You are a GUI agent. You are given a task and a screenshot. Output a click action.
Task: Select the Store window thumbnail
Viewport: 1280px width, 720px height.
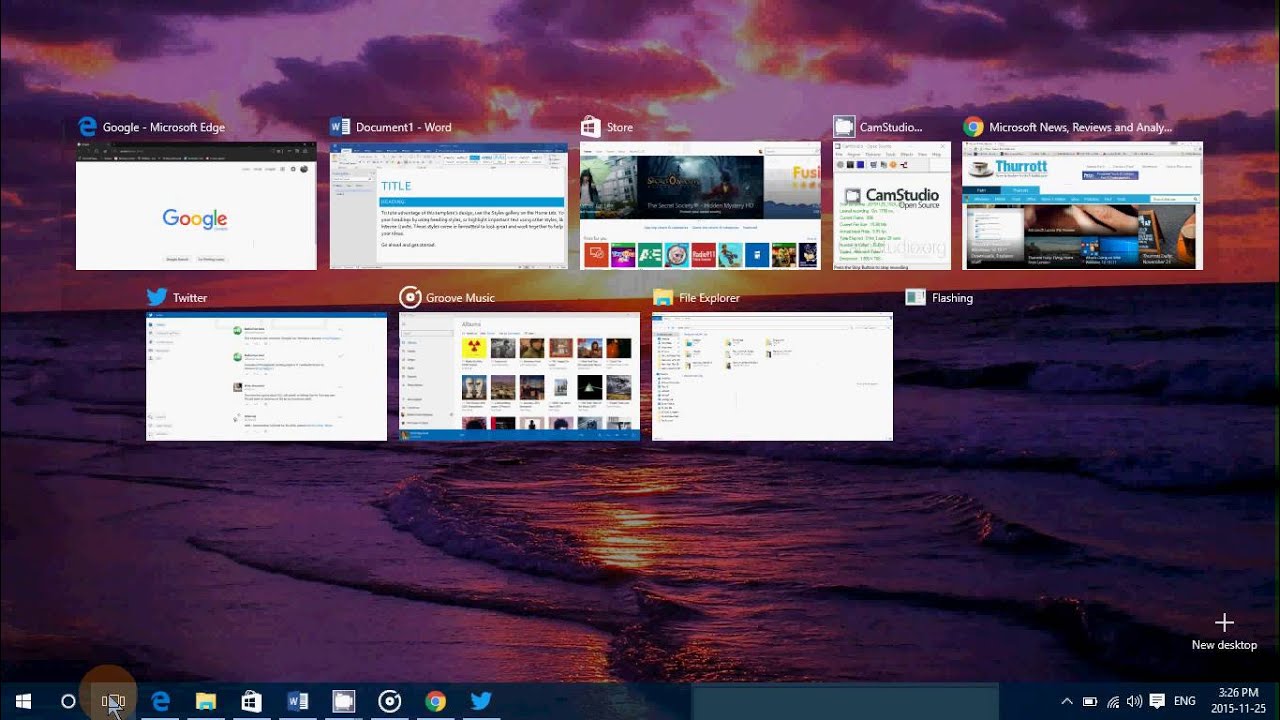[701, 206]
